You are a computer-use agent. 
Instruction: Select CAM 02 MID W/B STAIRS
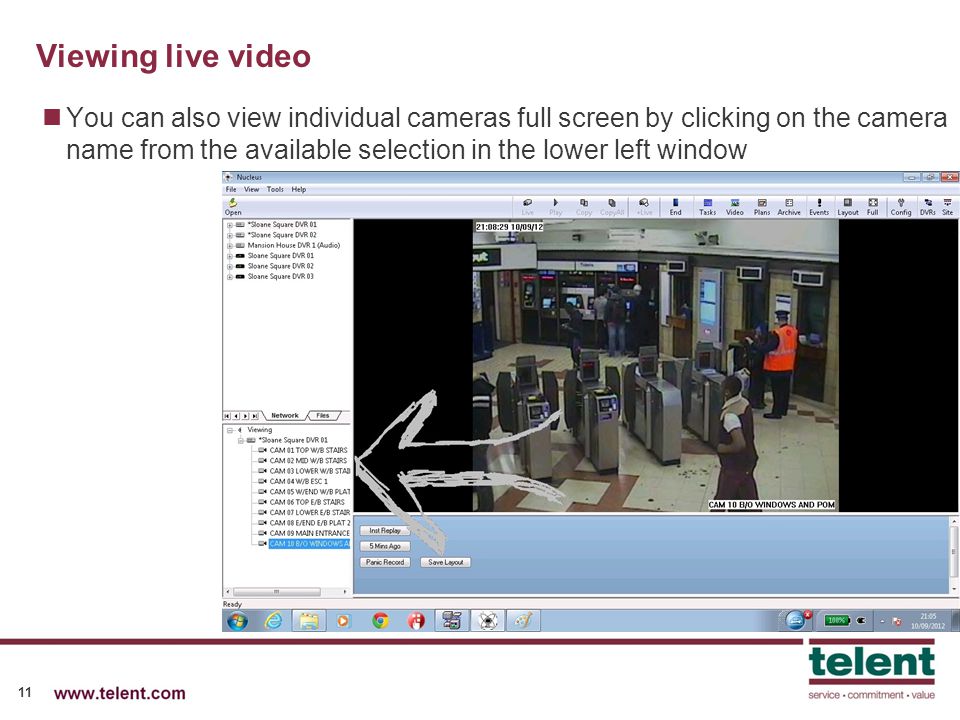pos(308,460)
